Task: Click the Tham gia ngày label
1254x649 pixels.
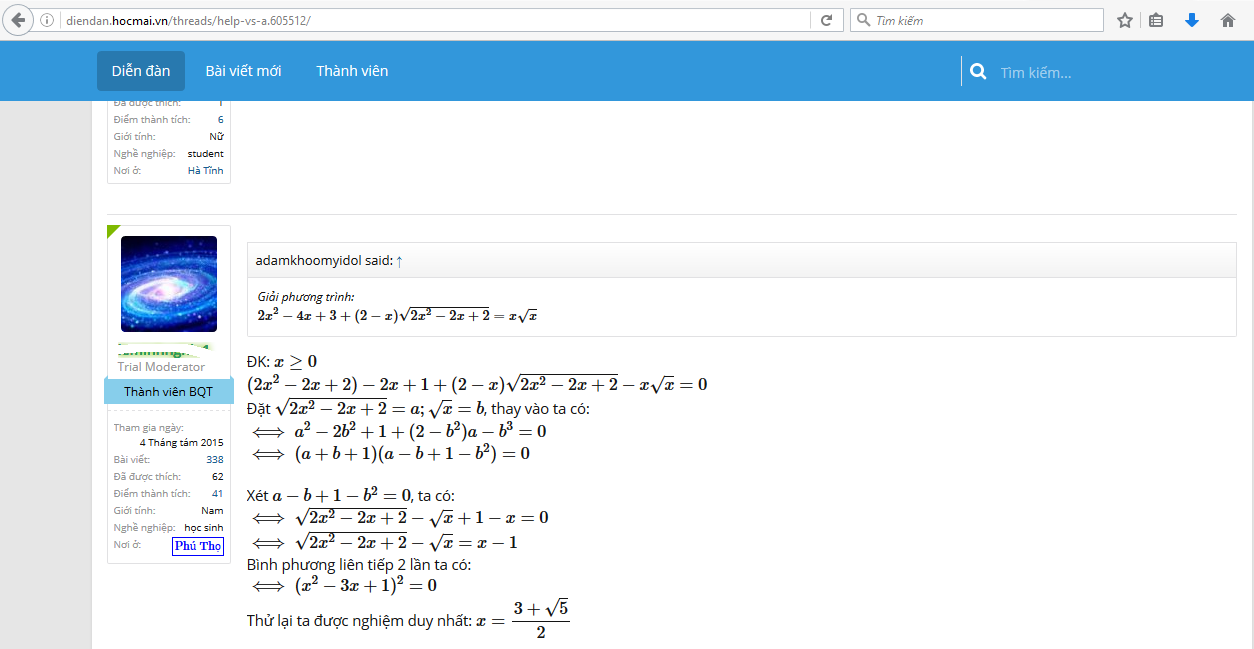Action: pos(148,428)
